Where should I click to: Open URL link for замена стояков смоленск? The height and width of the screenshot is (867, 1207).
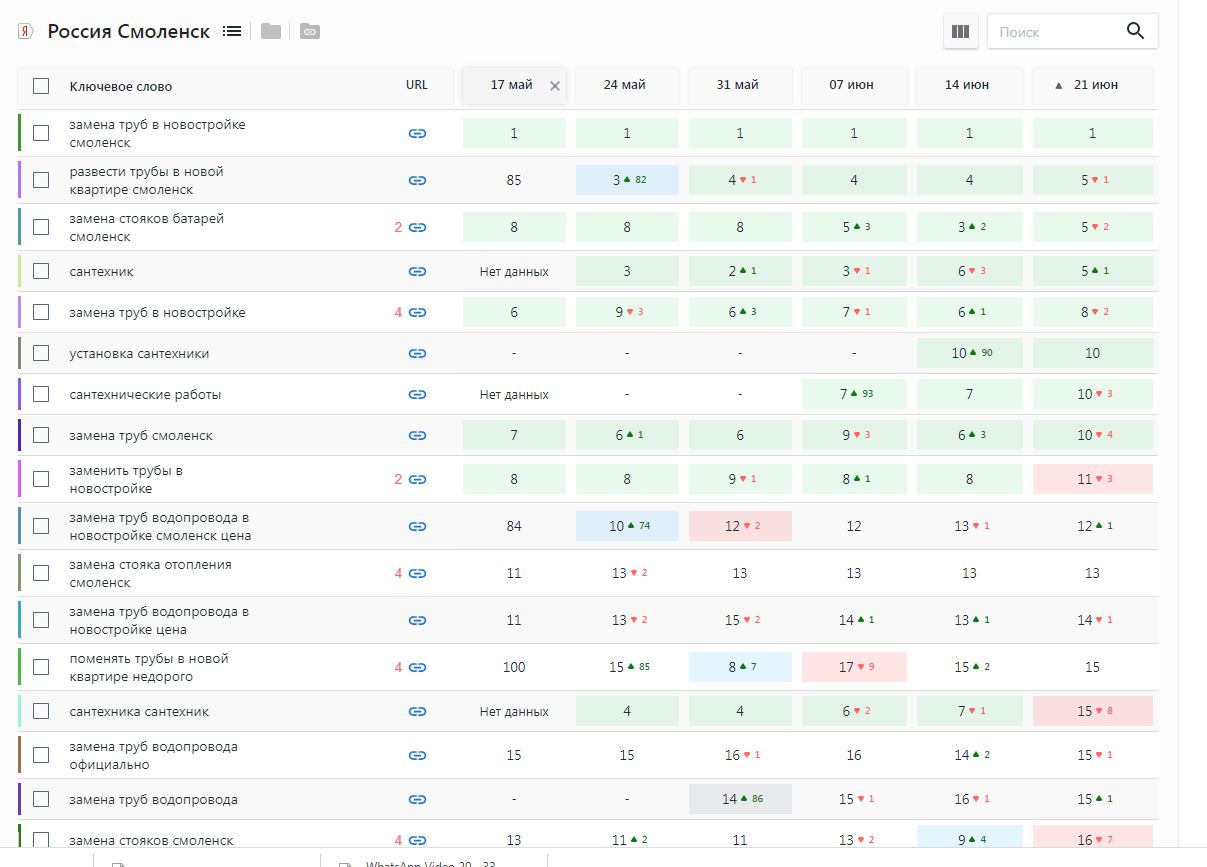coord(418,840)
